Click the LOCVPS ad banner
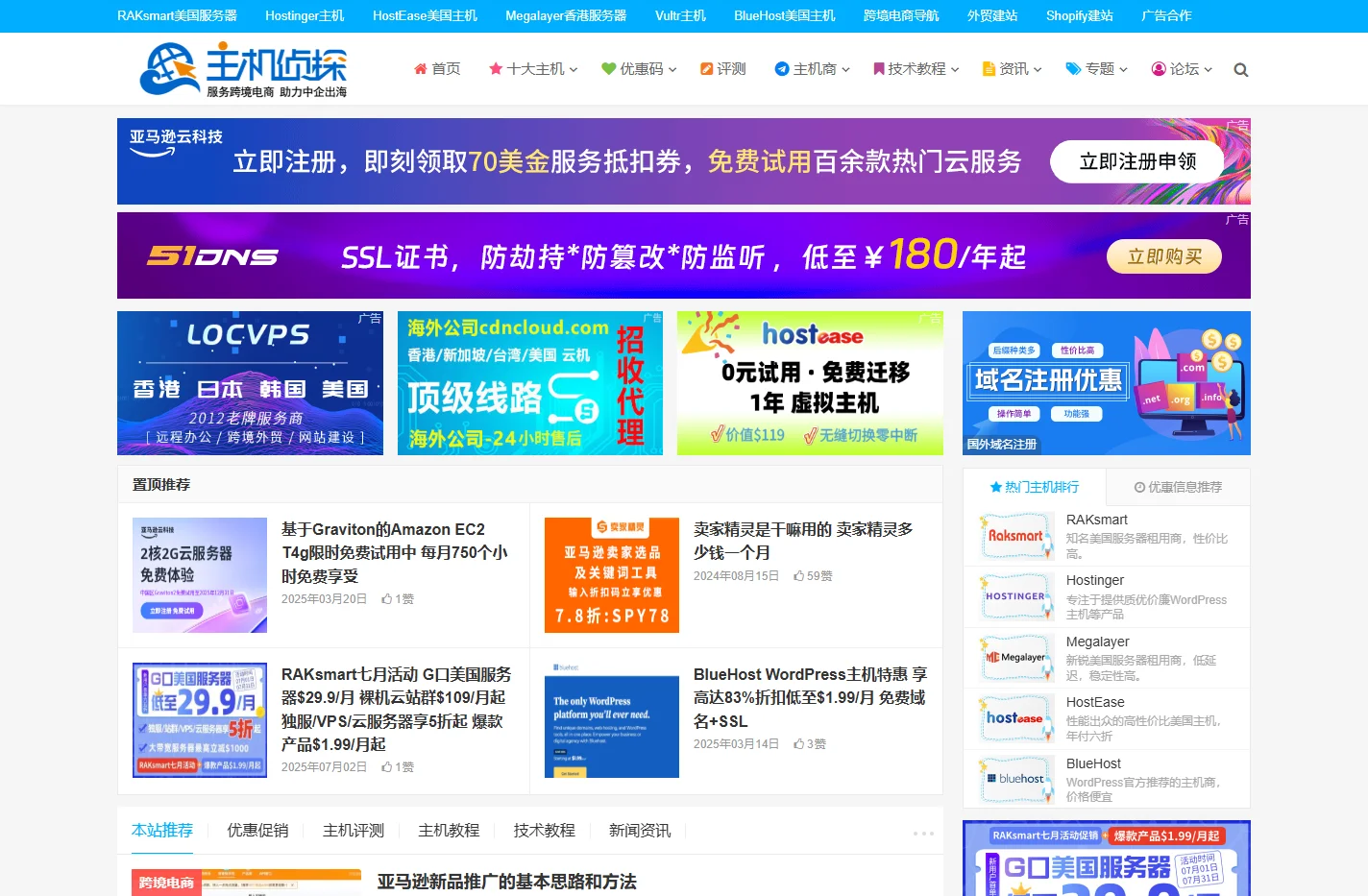1368x896 pixels. (x=250, y=383)
